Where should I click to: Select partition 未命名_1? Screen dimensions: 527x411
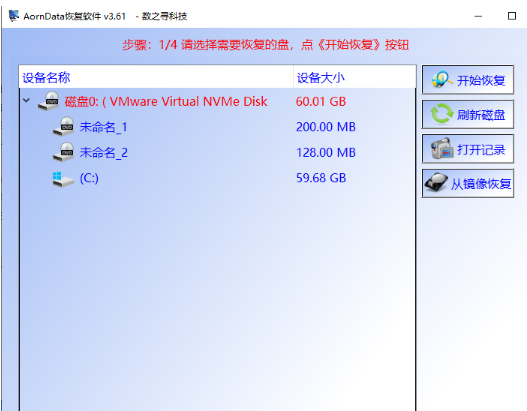[x=104, y=127]
